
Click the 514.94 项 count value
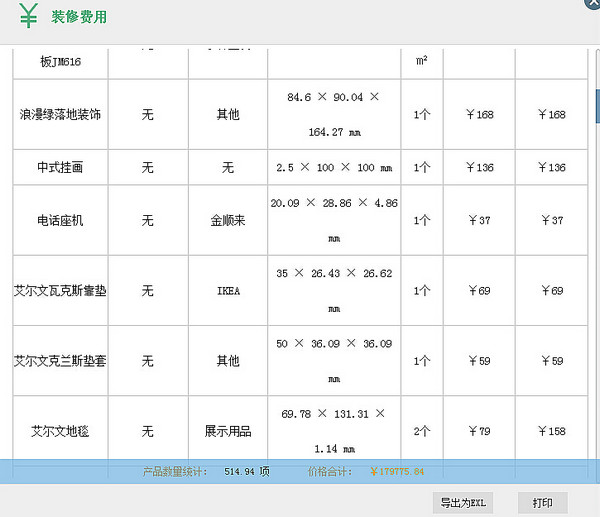(x=247, y=471)
